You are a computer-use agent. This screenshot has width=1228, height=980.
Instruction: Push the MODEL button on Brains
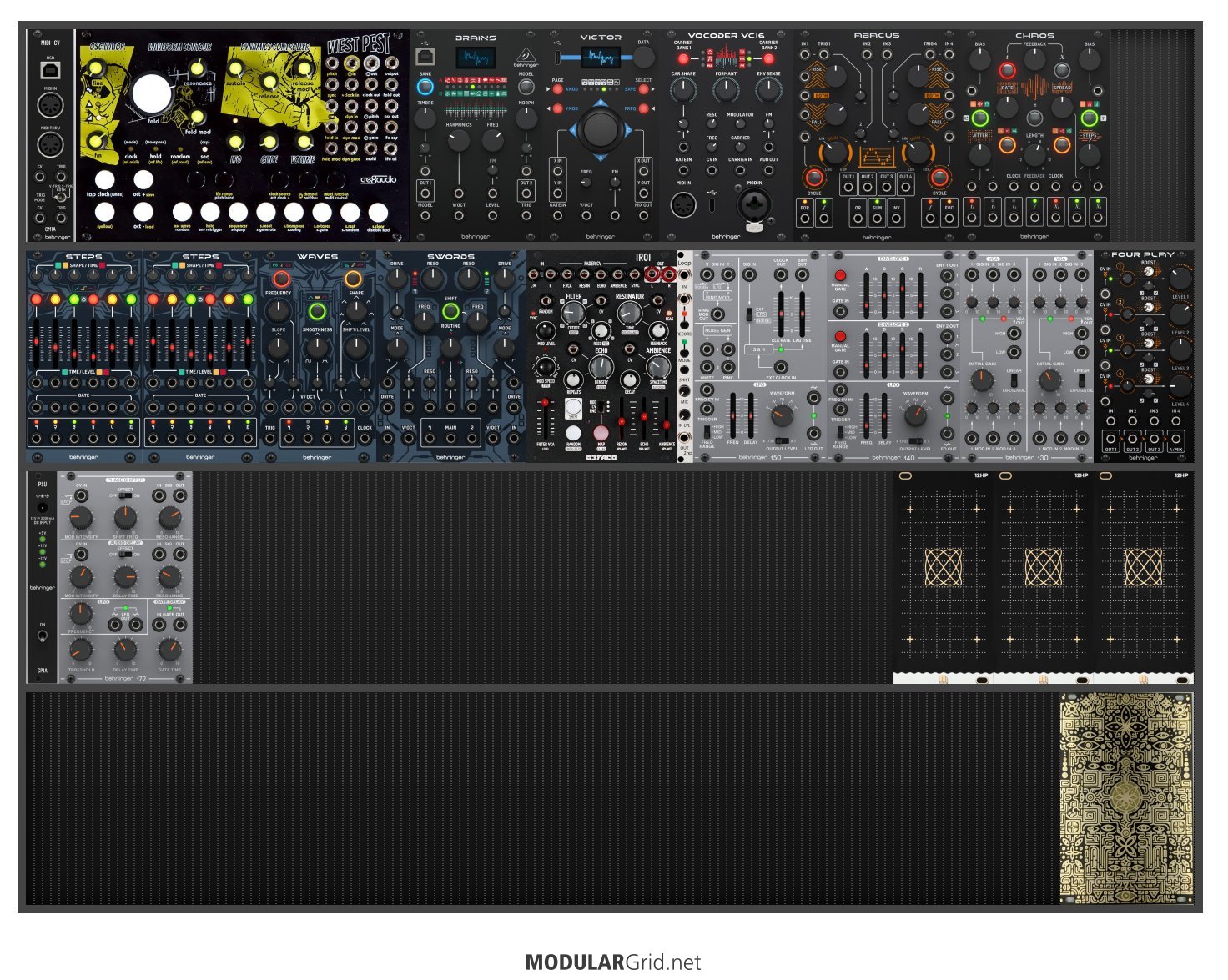click(526, 87)
